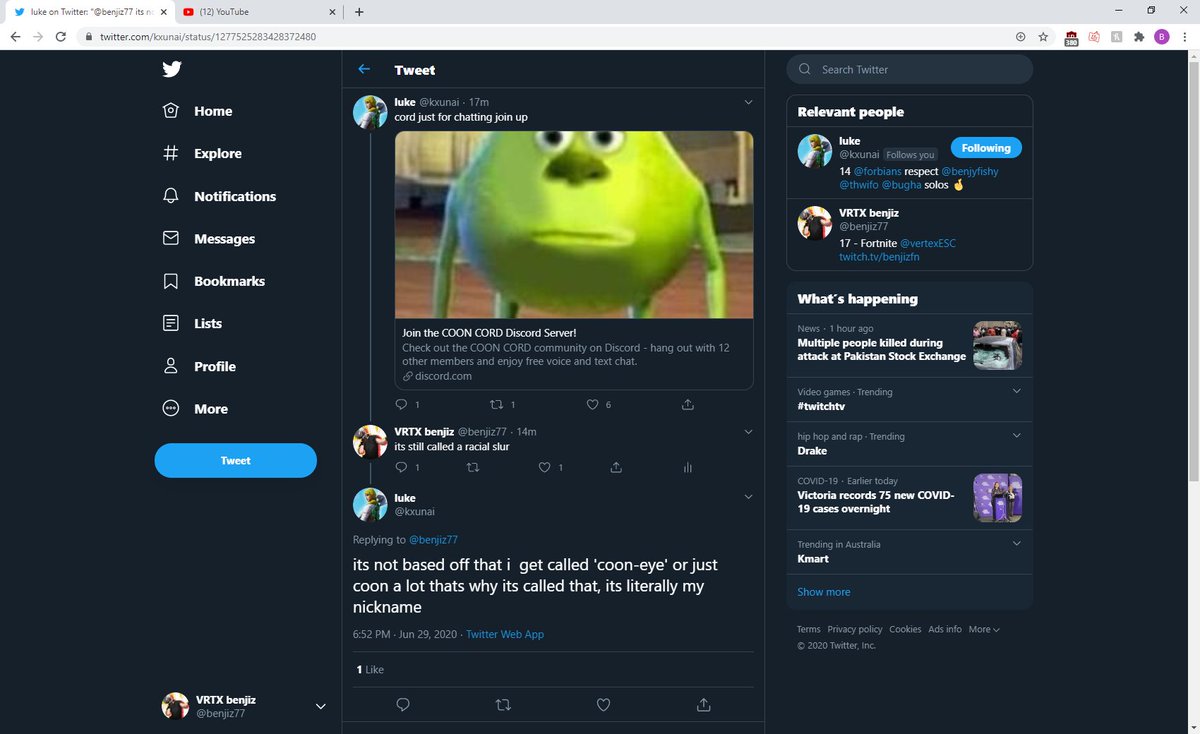Like the VRTX benjiz reply
Viewport: 1200px width, 734px height.
(545, 467)
